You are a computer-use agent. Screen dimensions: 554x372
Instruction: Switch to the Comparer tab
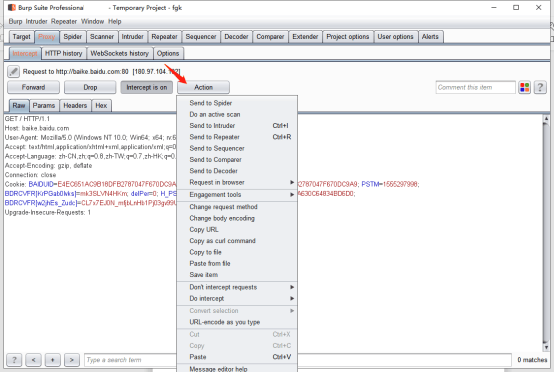tap(270, 37)
